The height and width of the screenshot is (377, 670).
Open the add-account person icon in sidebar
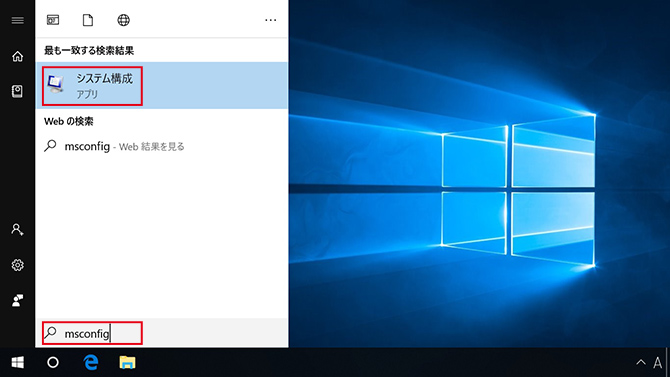(17, 230)
